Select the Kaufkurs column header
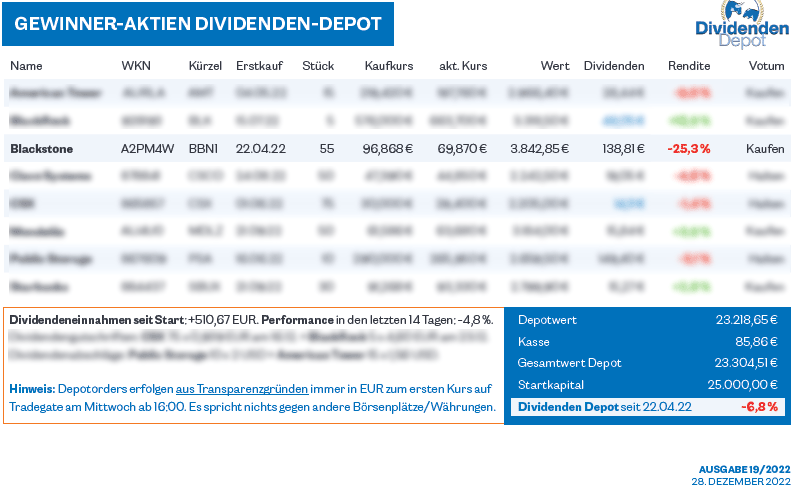 tap(389, 66)
